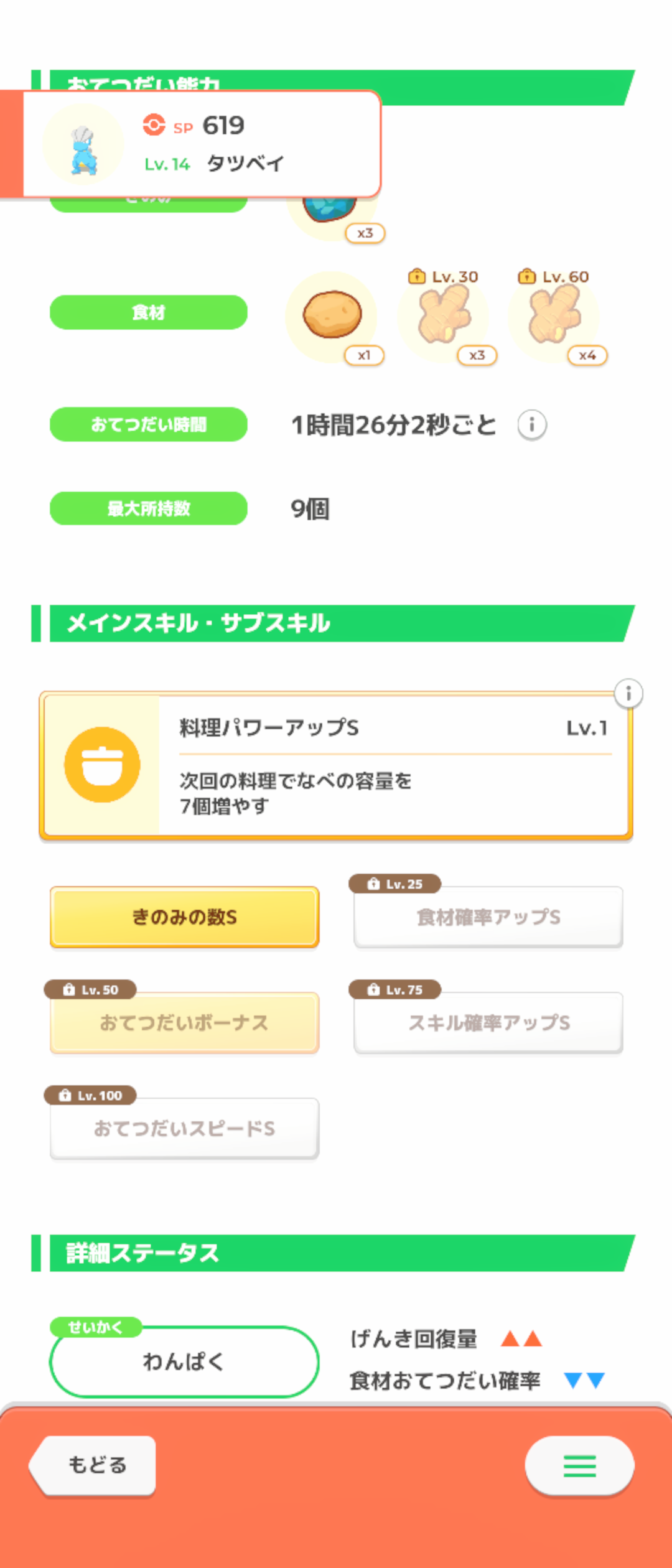
Task: Tap the Lv. 30 locked ginger ingredient
Action: [x=443, y=315]
